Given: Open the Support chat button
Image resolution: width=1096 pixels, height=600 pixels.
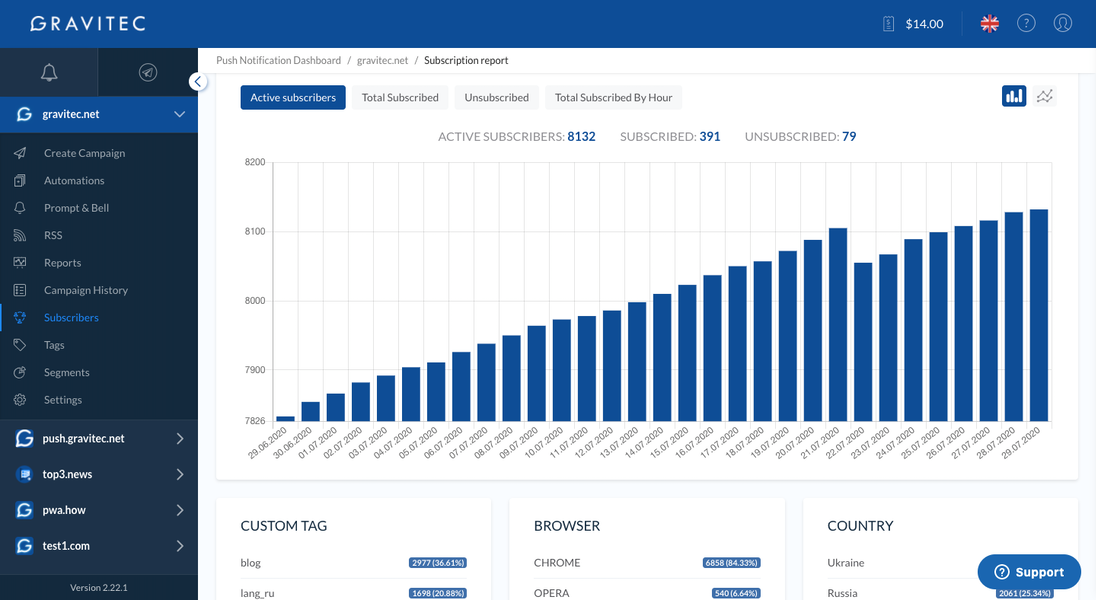Looking at the screenshot, I should point(1029,571).
